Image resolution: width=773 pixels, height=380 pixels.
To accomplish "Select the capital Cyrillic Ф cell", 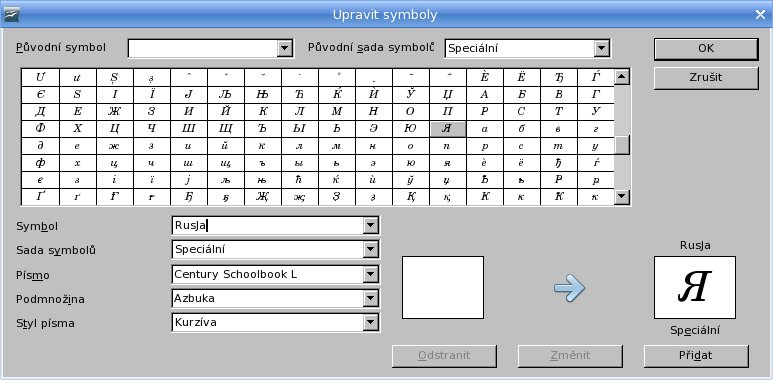I will coord(40,129).
